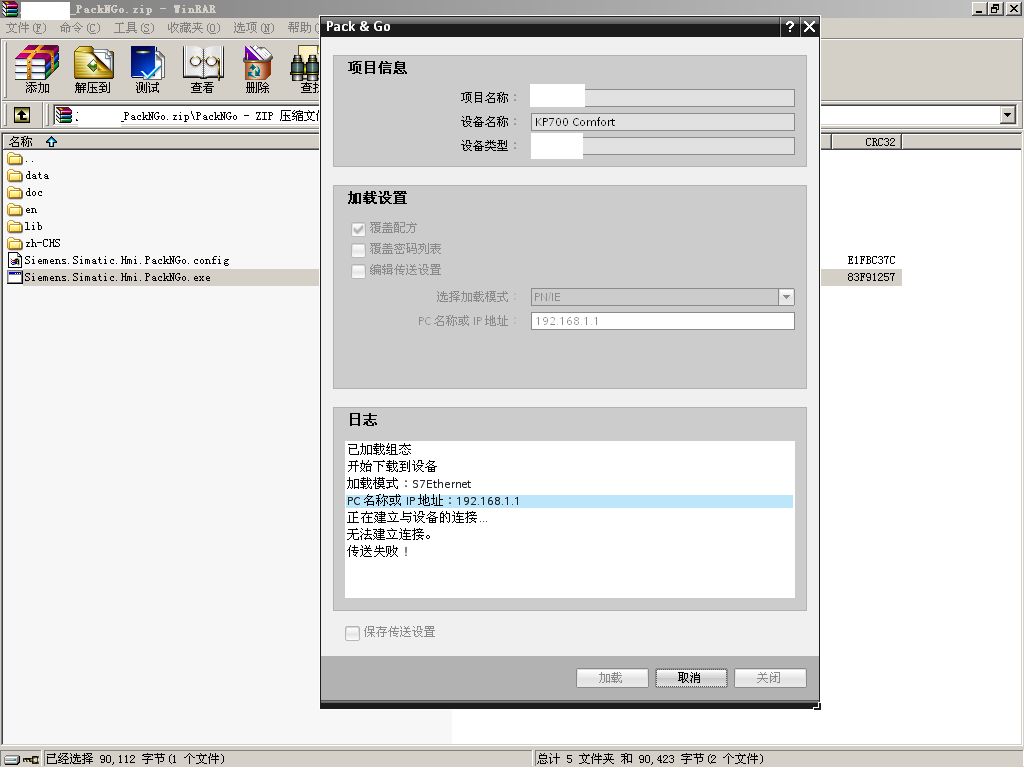Image resolution: width=1024 pixels, height=768 pixels.
Task: Go up one folder level in WinRAR
Action: point(22,116)
